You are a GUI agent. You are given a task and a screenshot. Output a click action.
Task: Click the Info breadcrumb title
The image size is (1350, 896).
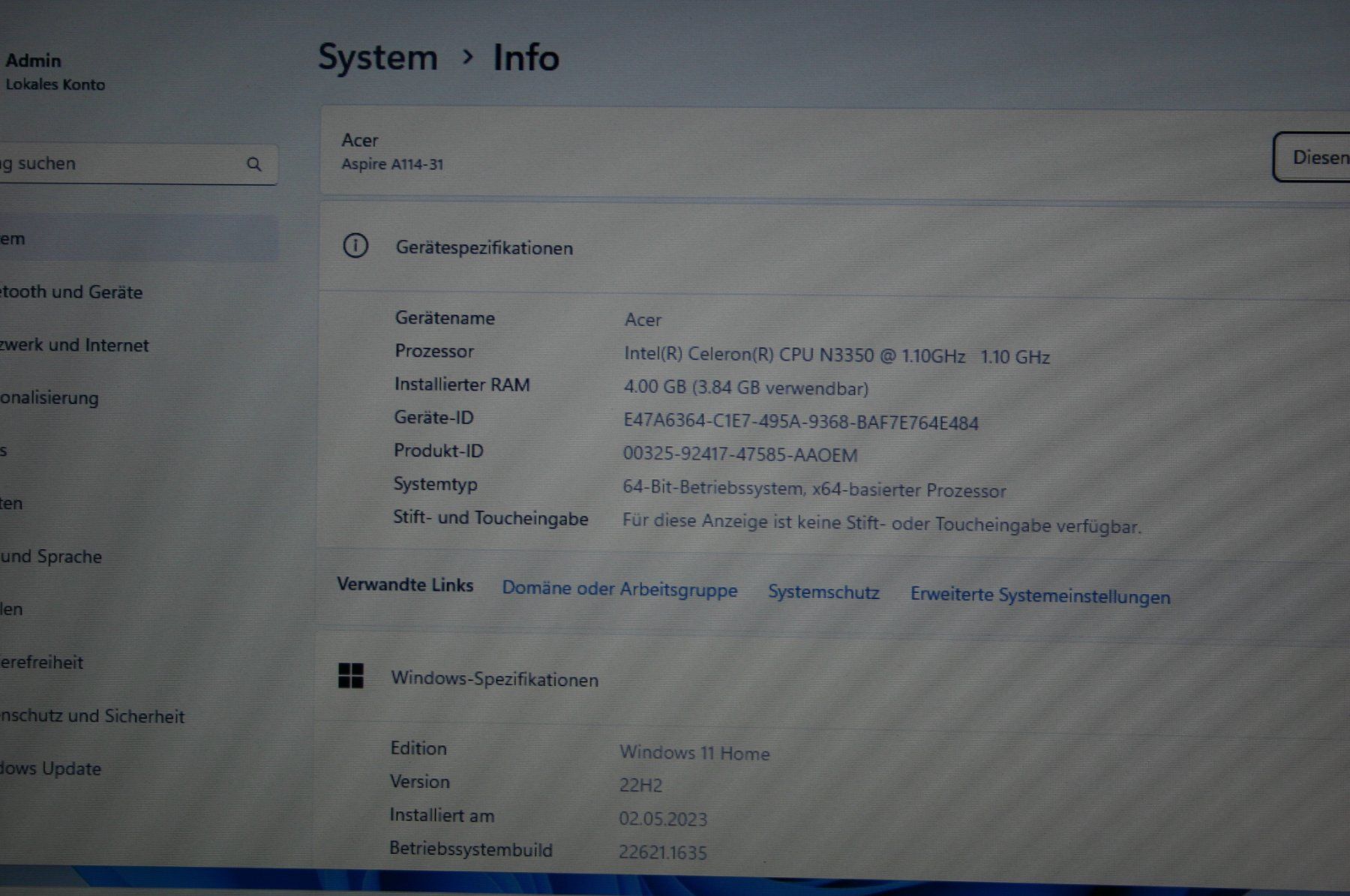point(526,58)
